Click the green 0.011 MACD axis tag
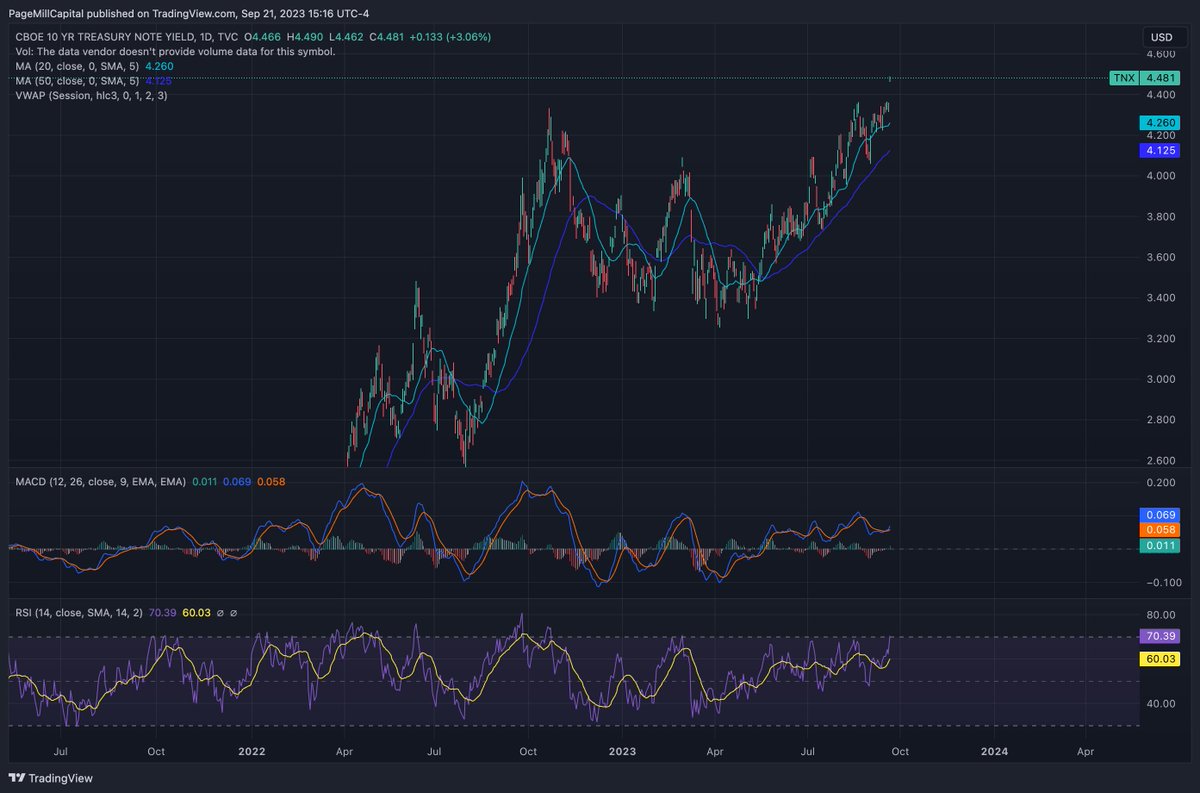Image resolution: width=1200 pixels, height=793 pixels. (x=1160, y=545)
